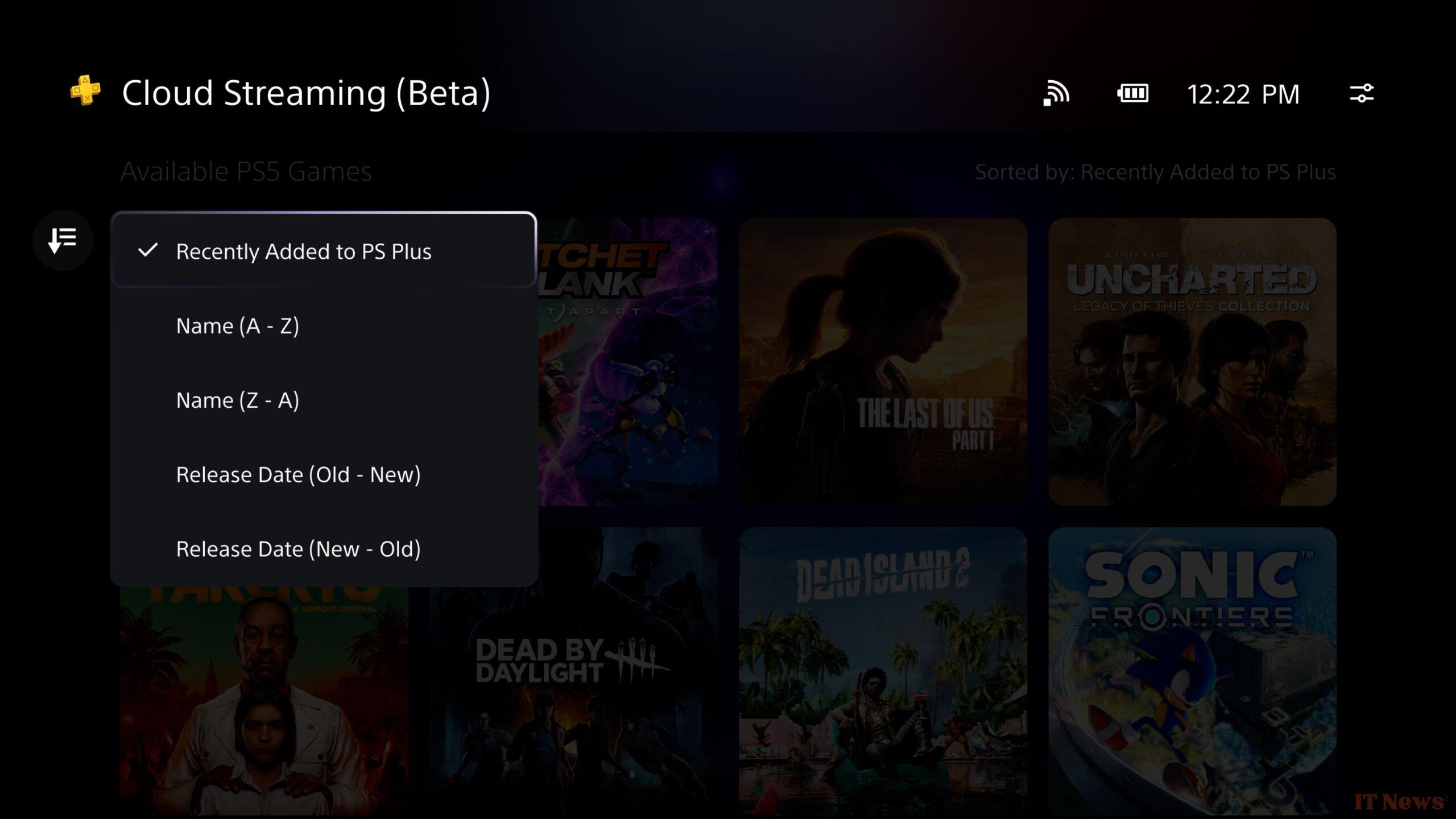The width and height of the screenshot is (1456, 819).
Task: Click the Sorted by: Recently Added label
Action: pos(1155,172)
